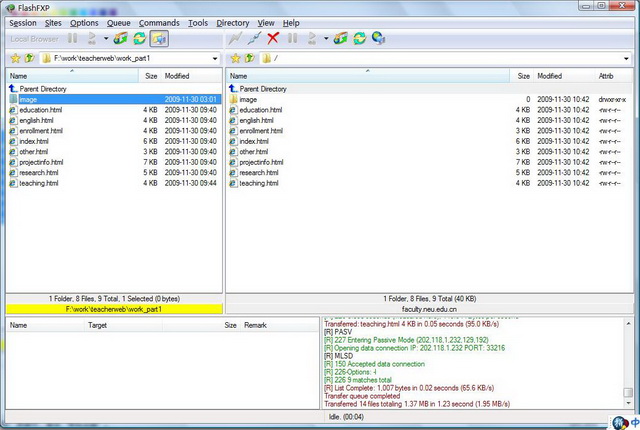640x430 pixels.
Task: Open the View menu
Action: tap(266, 23)
